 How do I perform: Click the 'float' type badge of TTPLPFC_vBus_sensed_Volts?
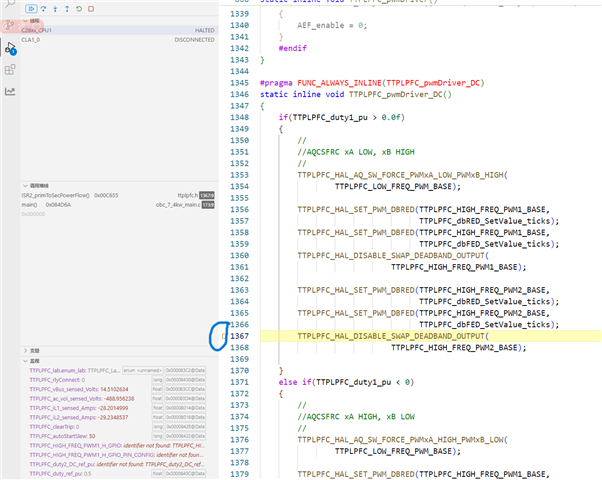(157, 389)
